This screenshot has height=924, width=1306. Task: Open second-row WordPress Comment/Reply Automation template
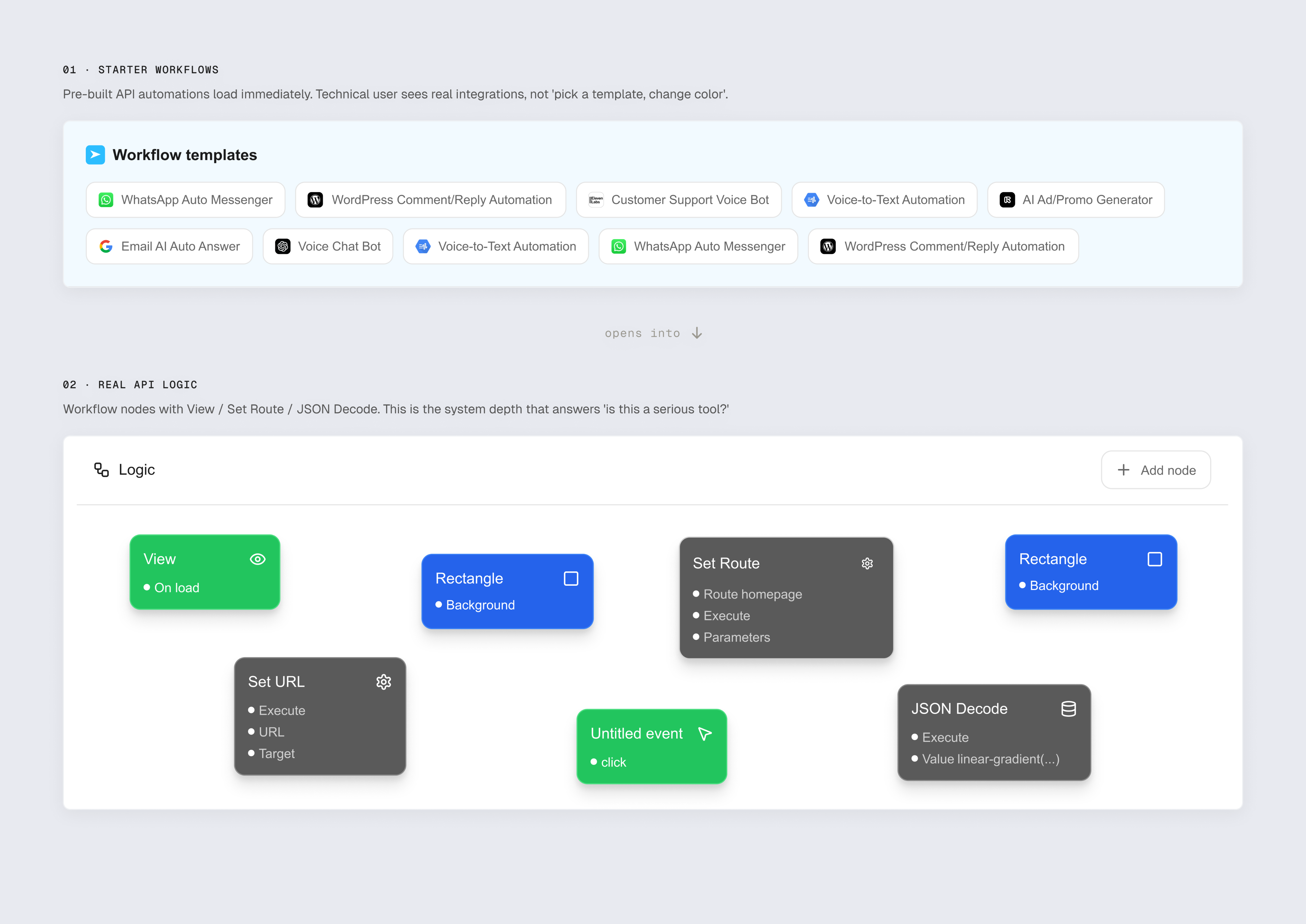pyautogui.click(x=943, y=246)
